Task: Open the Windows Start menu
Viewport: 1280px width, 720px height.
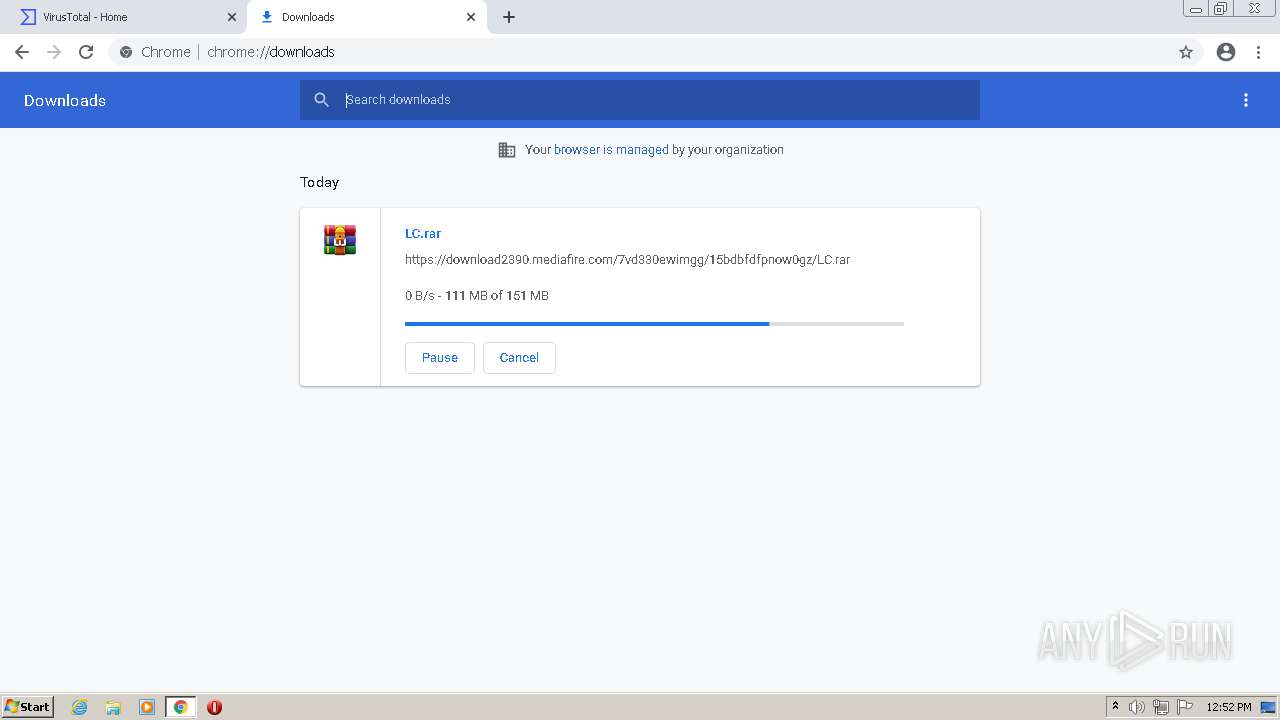Action: pos(28,707)
